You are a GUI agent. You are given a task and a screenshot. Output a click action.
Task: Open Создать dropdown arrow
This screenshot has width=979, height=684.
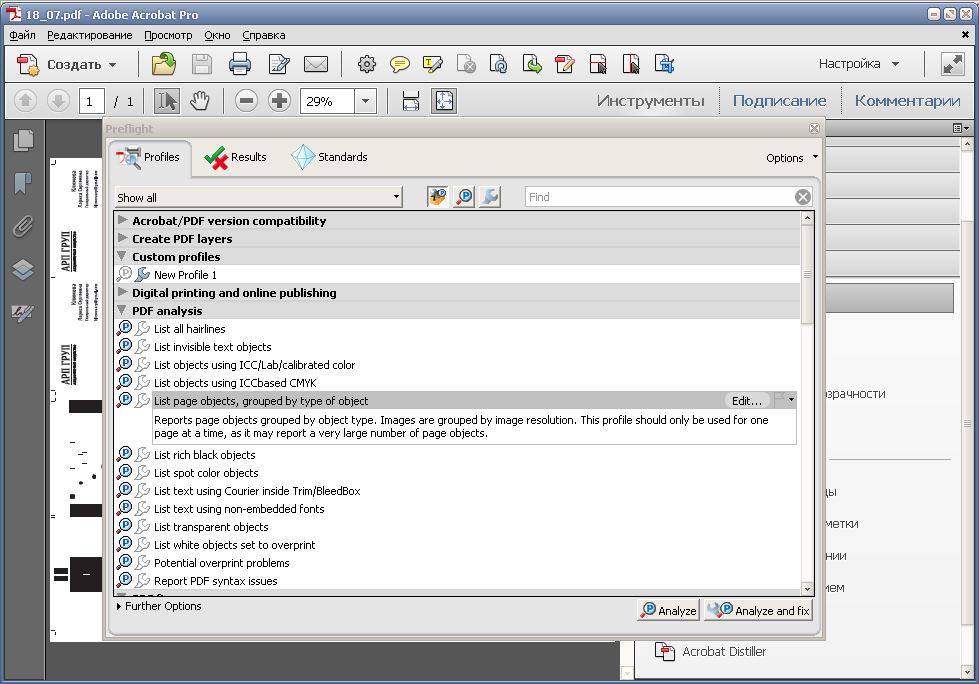pos(112,65)
